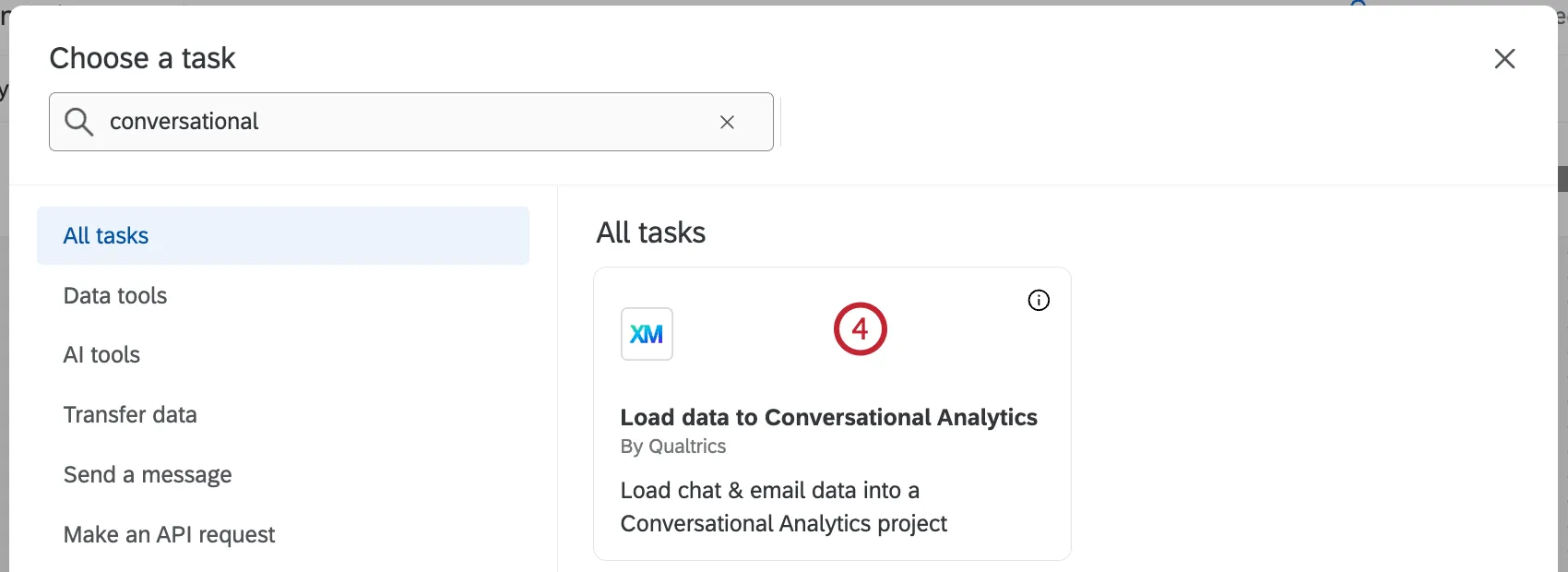The image size is (1568, 572).
Task: Clear the conversational search text
Action: [727, 122]
